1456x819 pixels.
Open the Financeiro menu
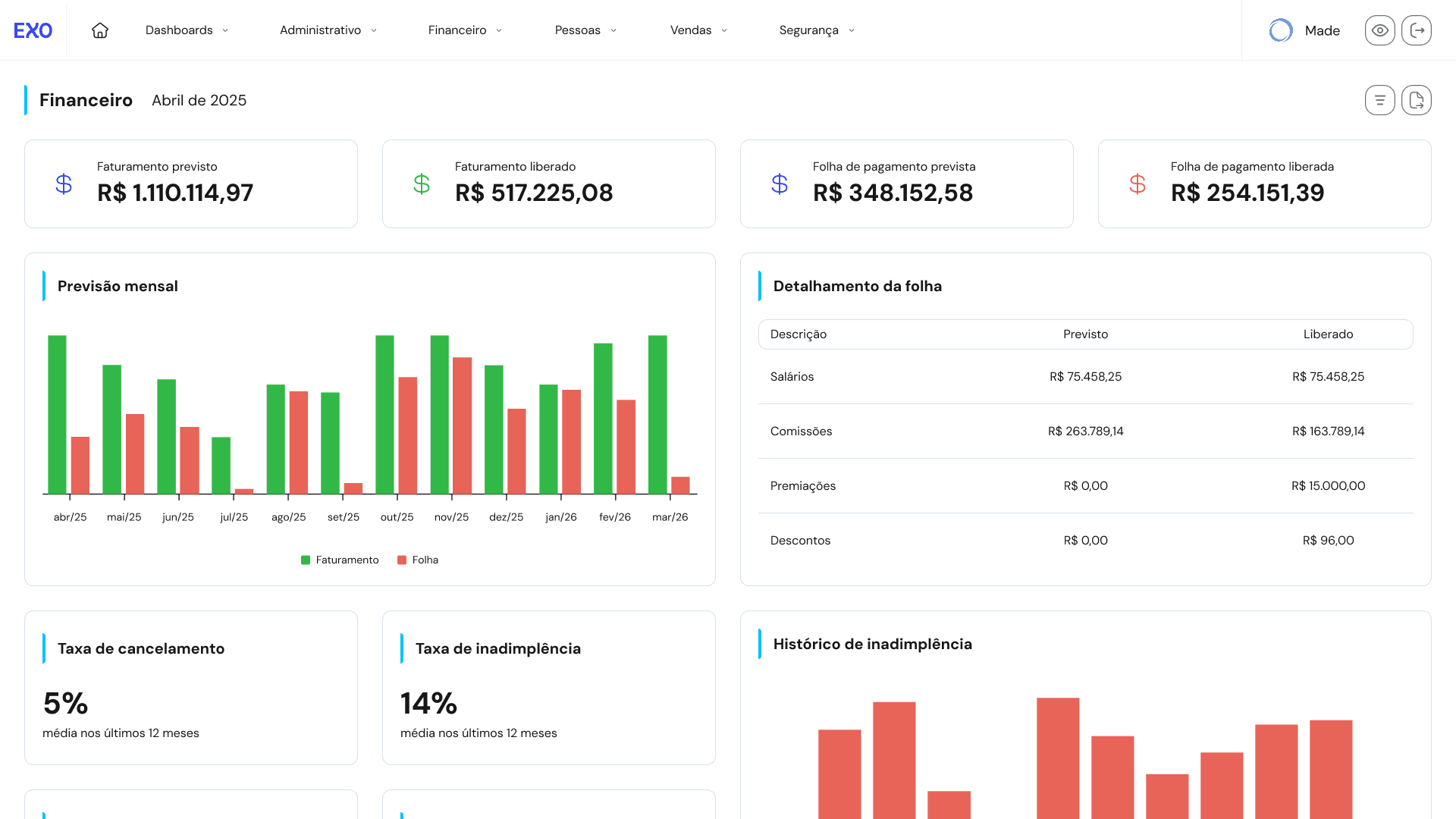pos(464,30)
